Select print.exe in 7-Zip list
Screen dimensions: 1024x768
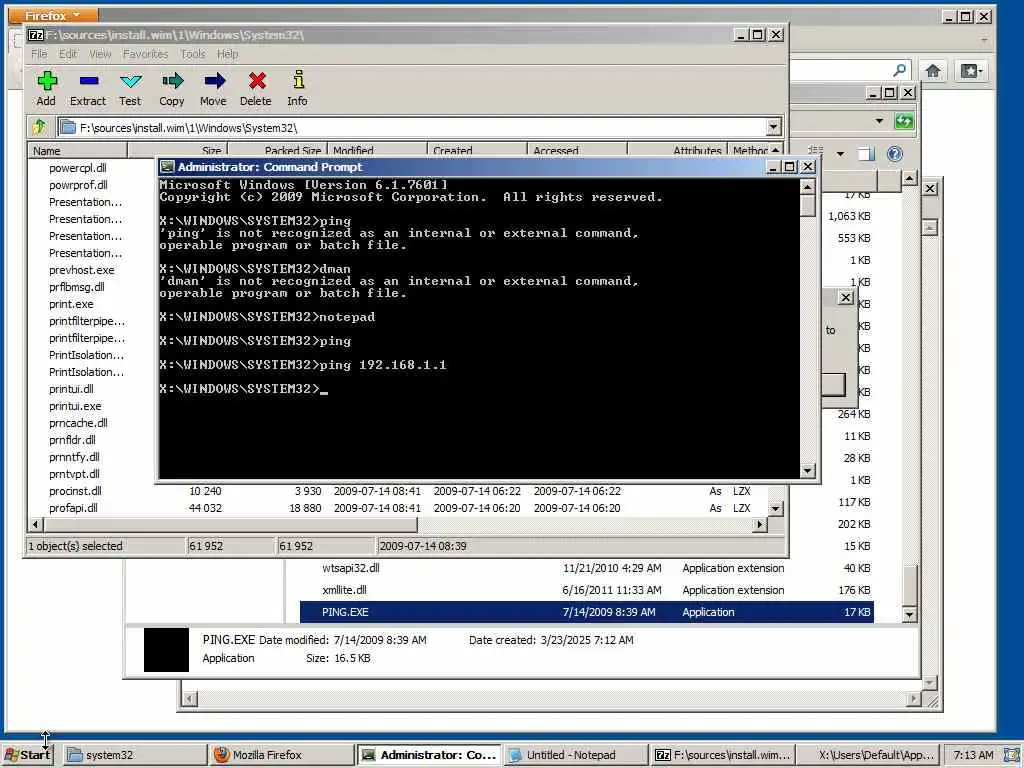pos(71,304)
